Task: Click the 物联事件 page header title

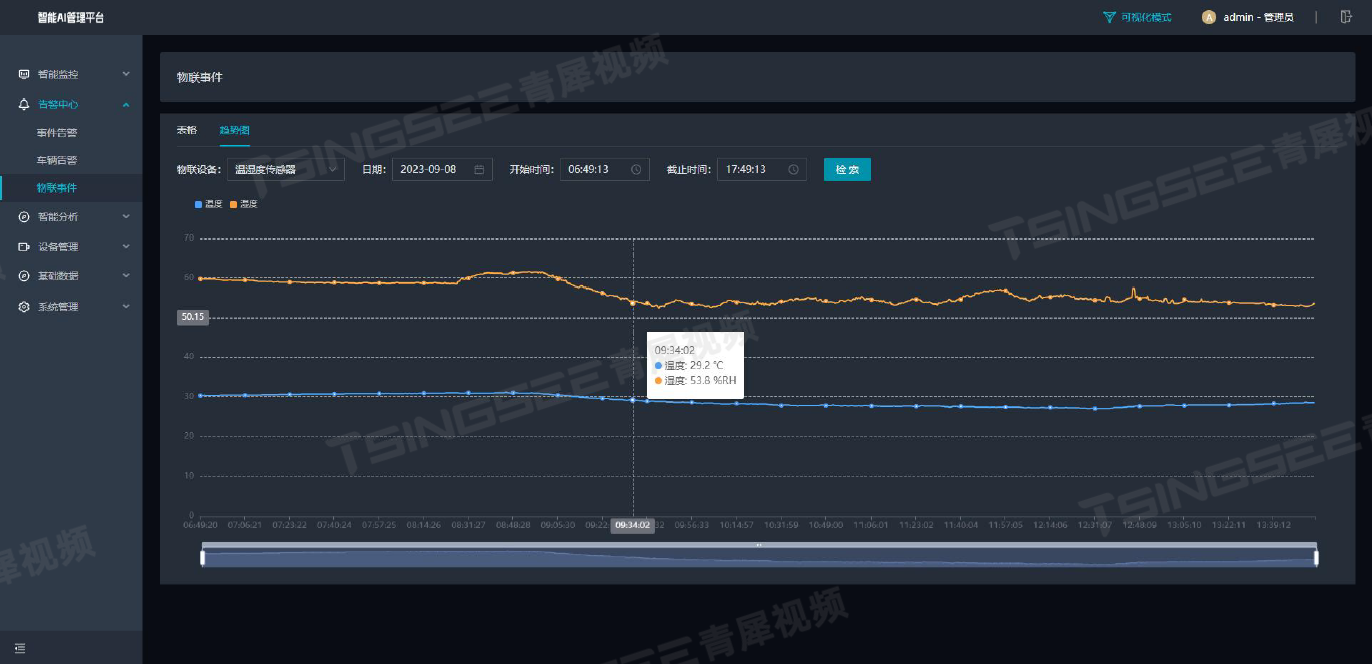Action: 199,77
